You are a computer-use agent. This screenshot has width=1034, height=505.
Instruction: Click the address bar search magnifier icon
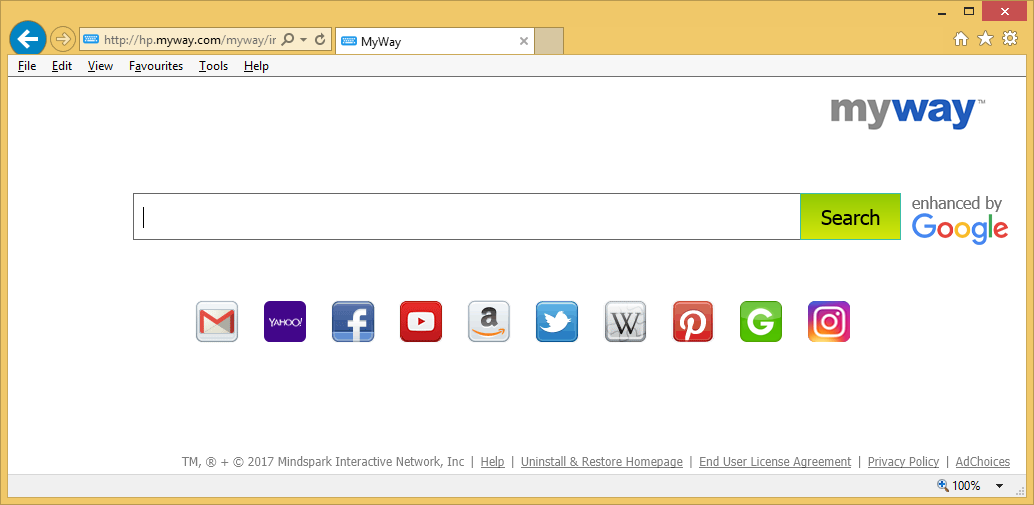tap(288, 40)
